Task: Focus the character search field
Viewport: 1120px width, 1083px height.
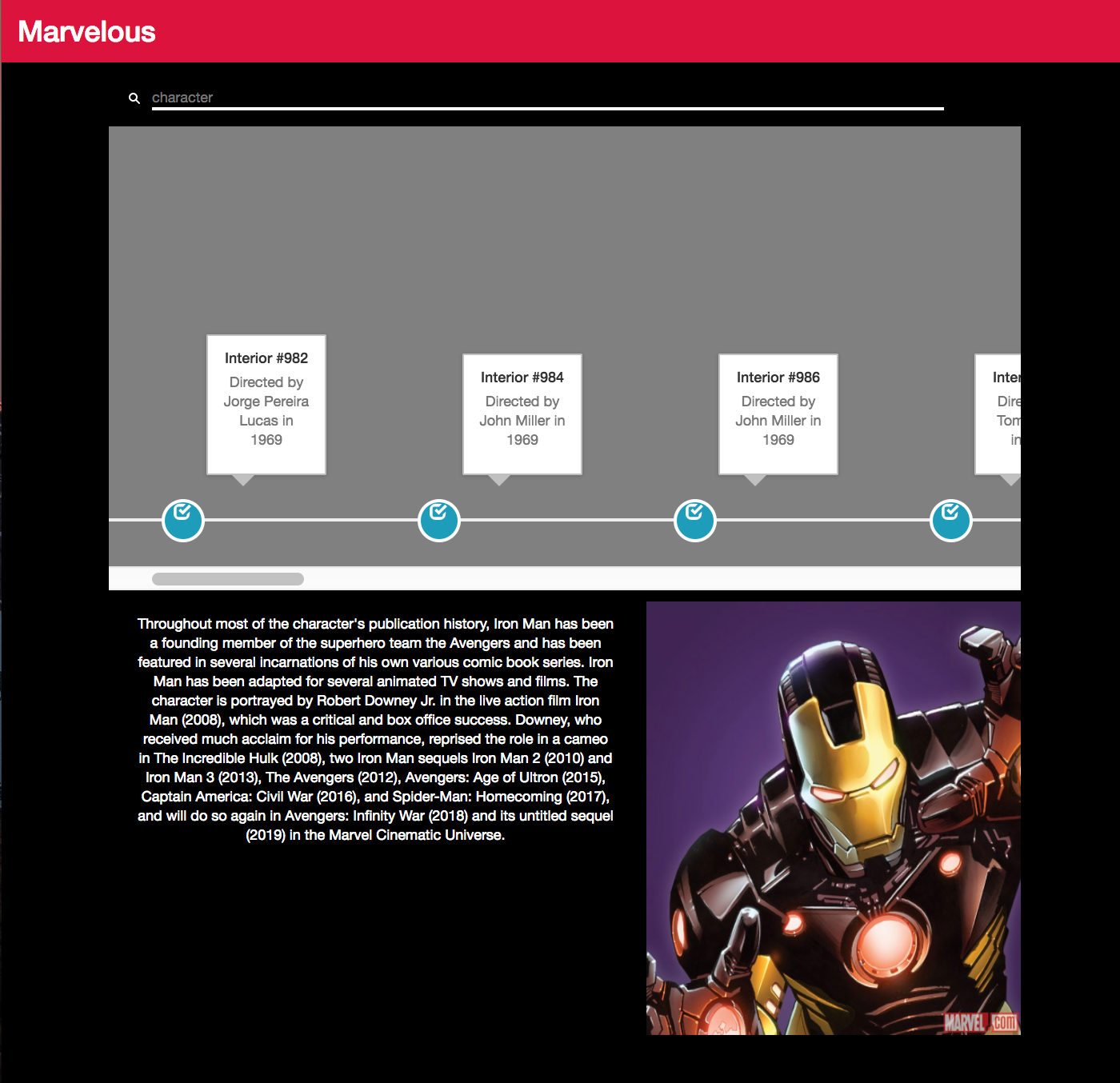Action: [547, 98]
